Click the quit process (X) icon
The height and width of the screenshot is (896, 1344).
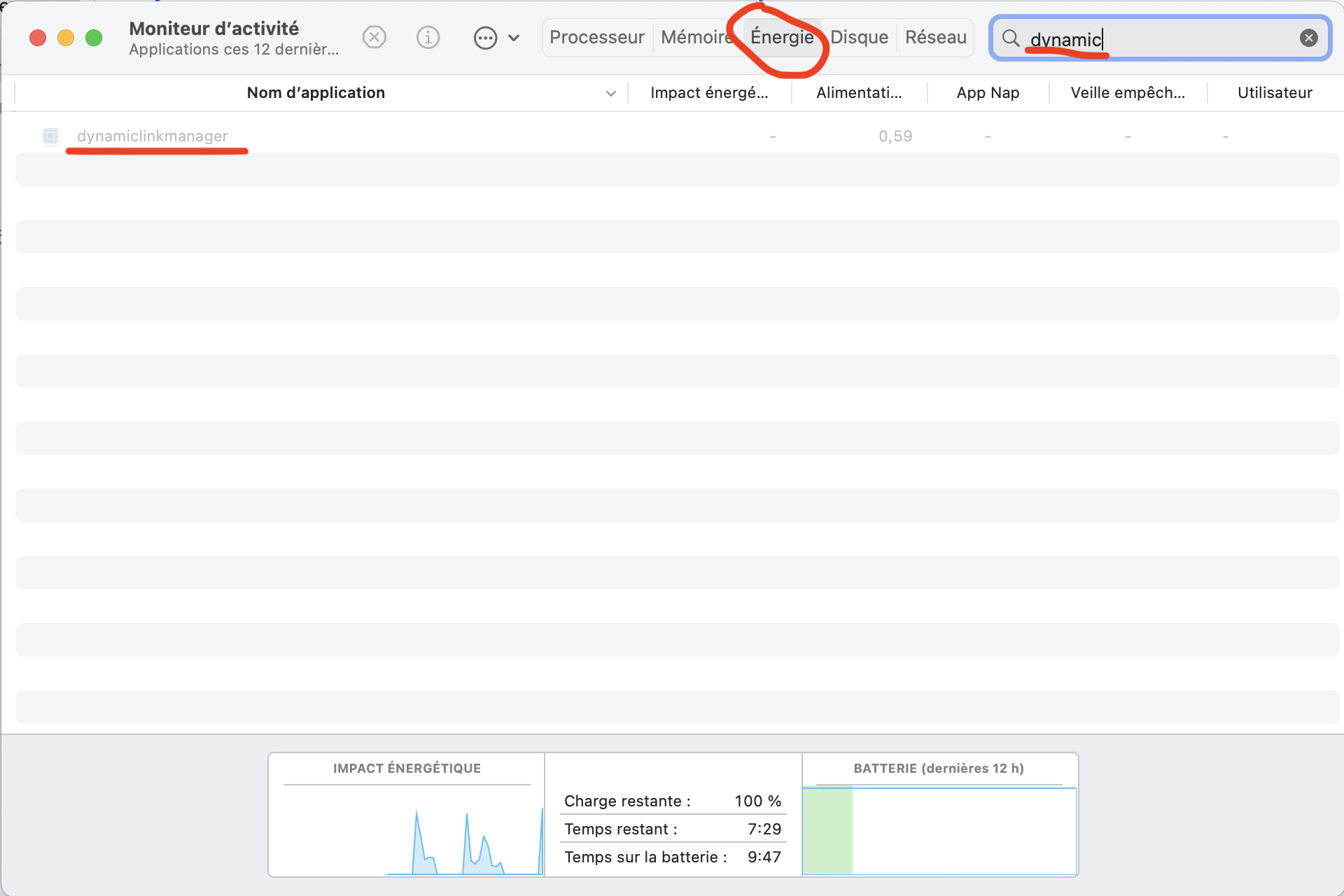[x=374, y=37]
